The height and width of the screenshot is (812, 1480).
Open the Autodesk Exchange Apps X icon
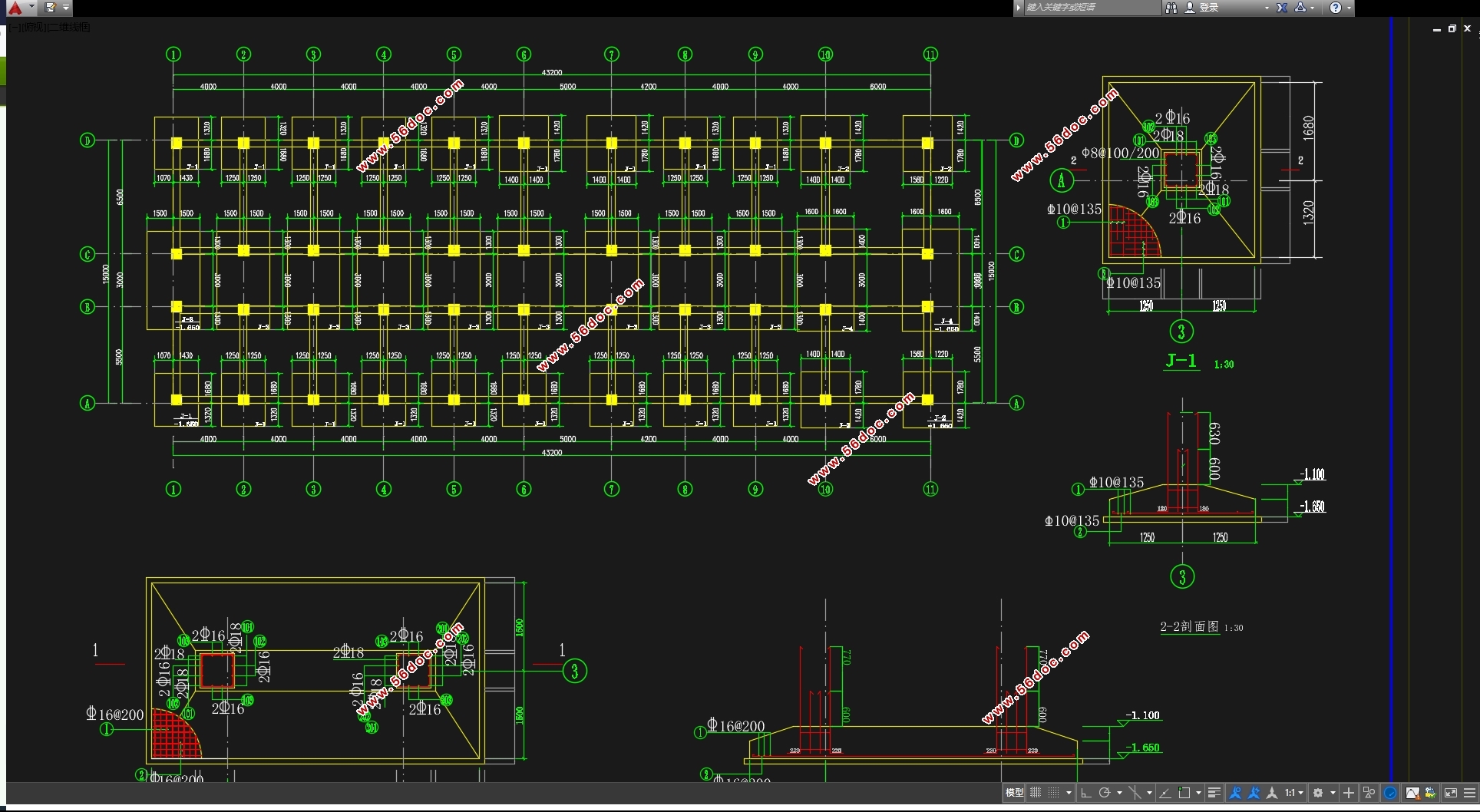[x=1282, y=8]
